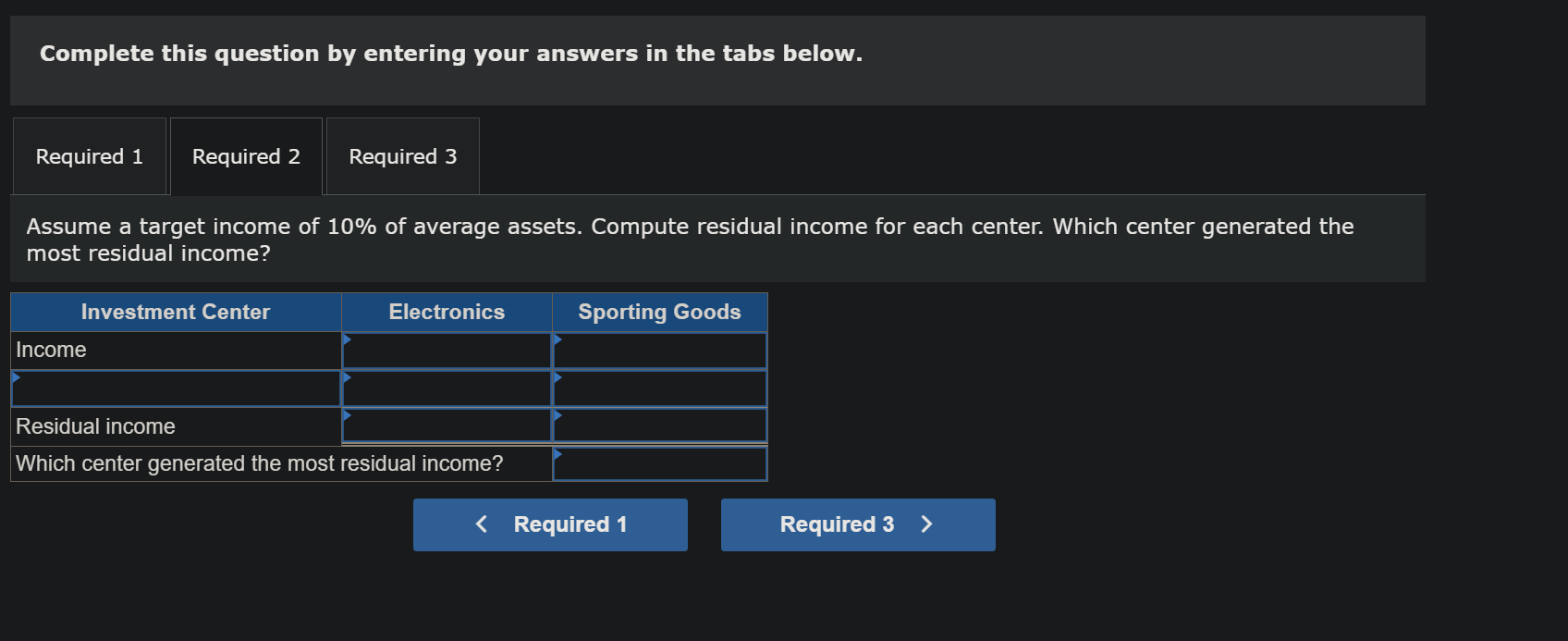
Task: Select the empty Electronics cell in second row
Action: tap(447, 388)
